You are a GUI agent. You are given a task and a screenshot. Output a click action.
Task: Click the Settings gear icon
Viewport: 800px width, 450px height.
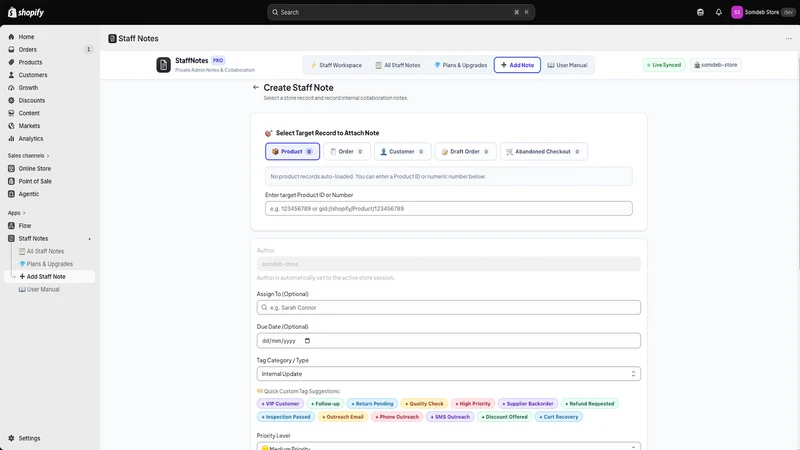tap(11, 438)
